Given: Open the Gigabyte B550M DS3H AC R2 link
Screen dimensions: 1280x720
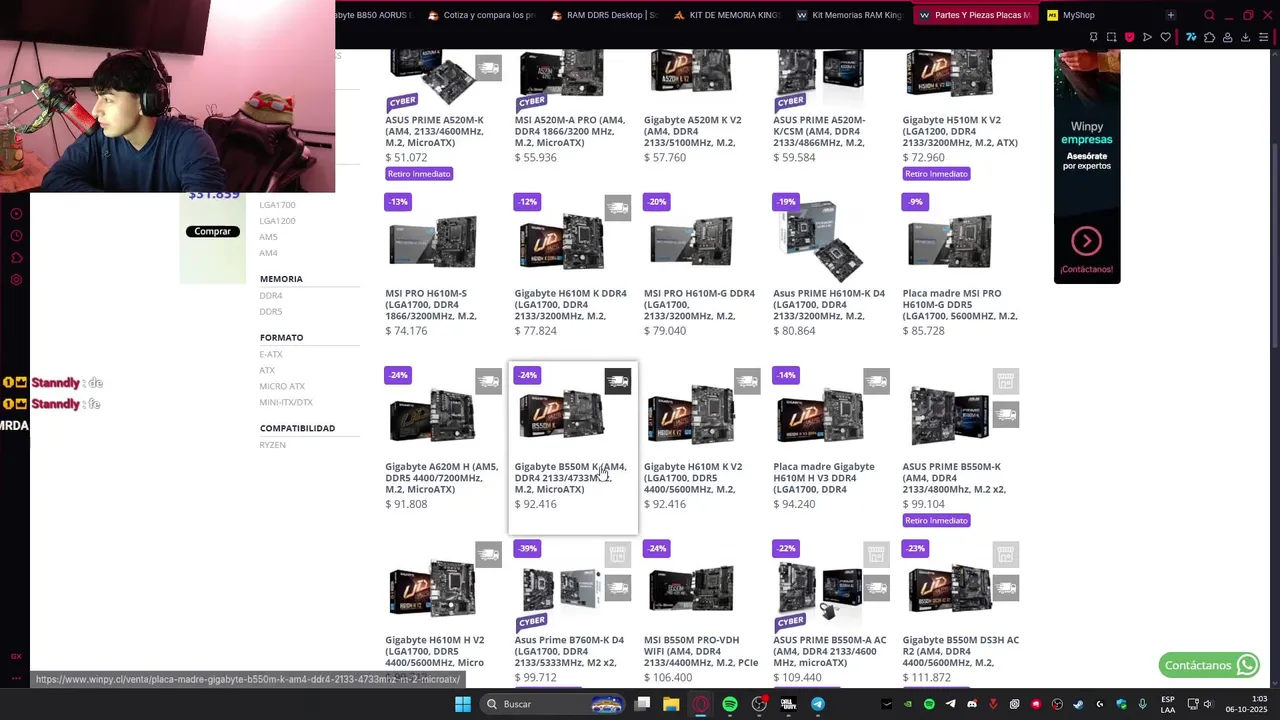Looking at the screenshot, I should pos(960,651).
